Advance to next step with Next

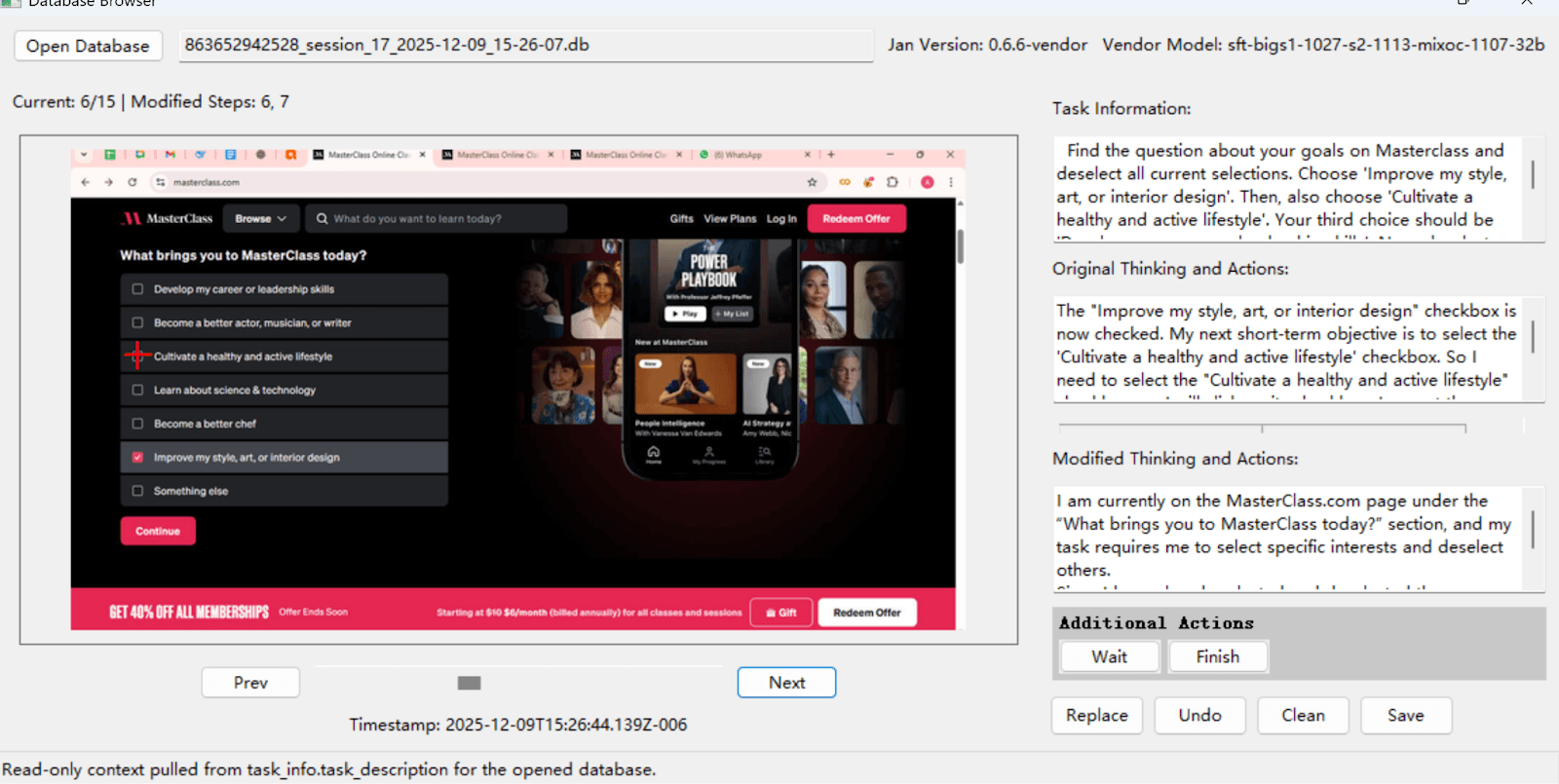tap(786, 683)
